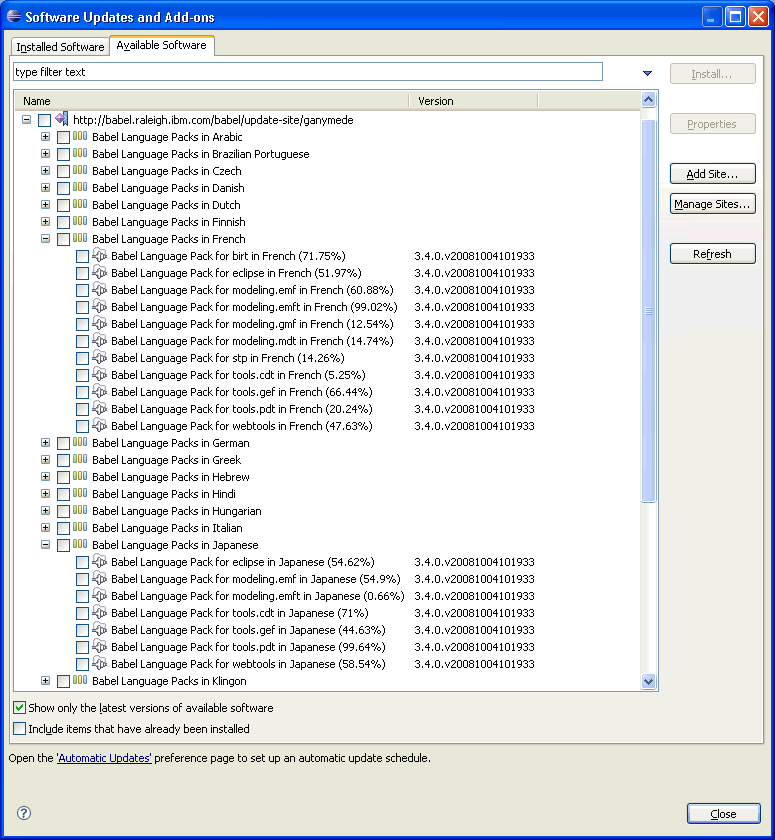This screenshot has height=840, width=775.
Task: Click category icon for Klingon language packs
Action: pos(80,681)
